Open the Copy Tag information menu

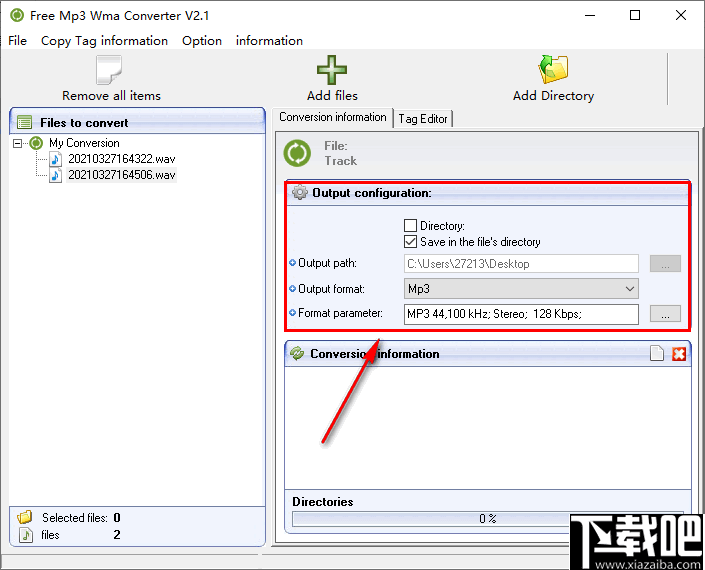104,40
